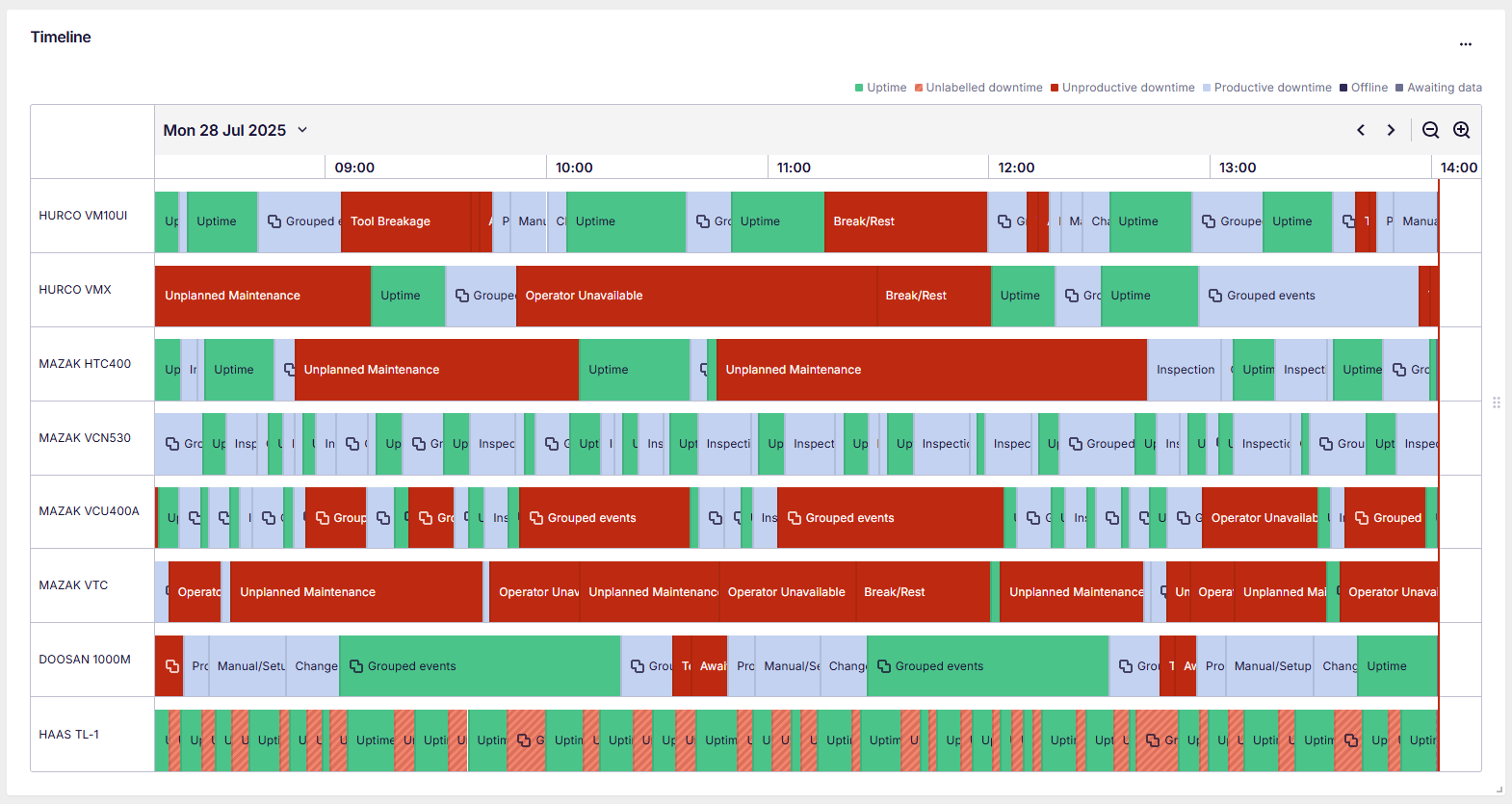Click the 11:00 time header
This screenshot has width=1512, height=804.
pos(794,168)
